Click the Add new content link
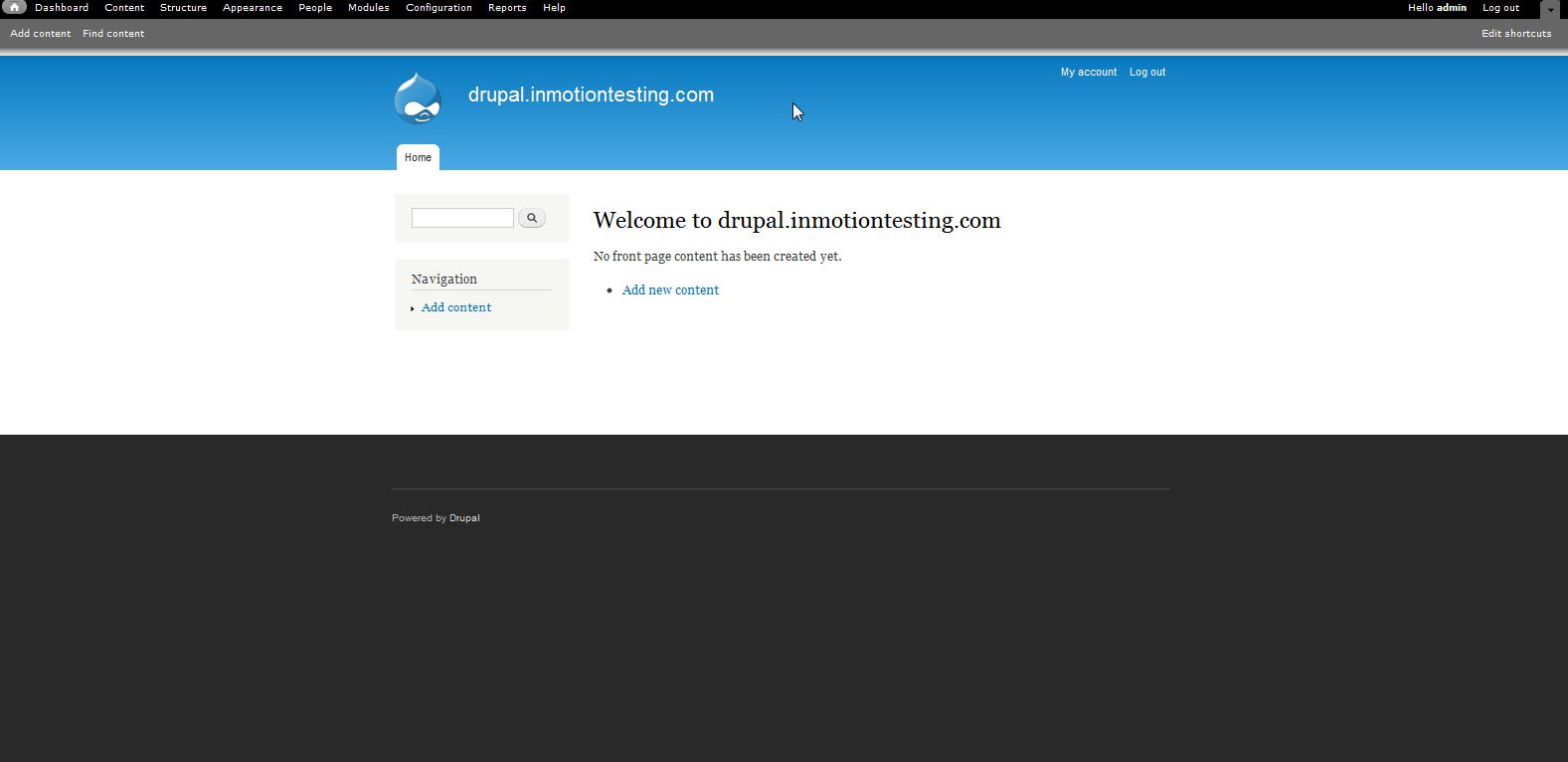 click(670, 290)
